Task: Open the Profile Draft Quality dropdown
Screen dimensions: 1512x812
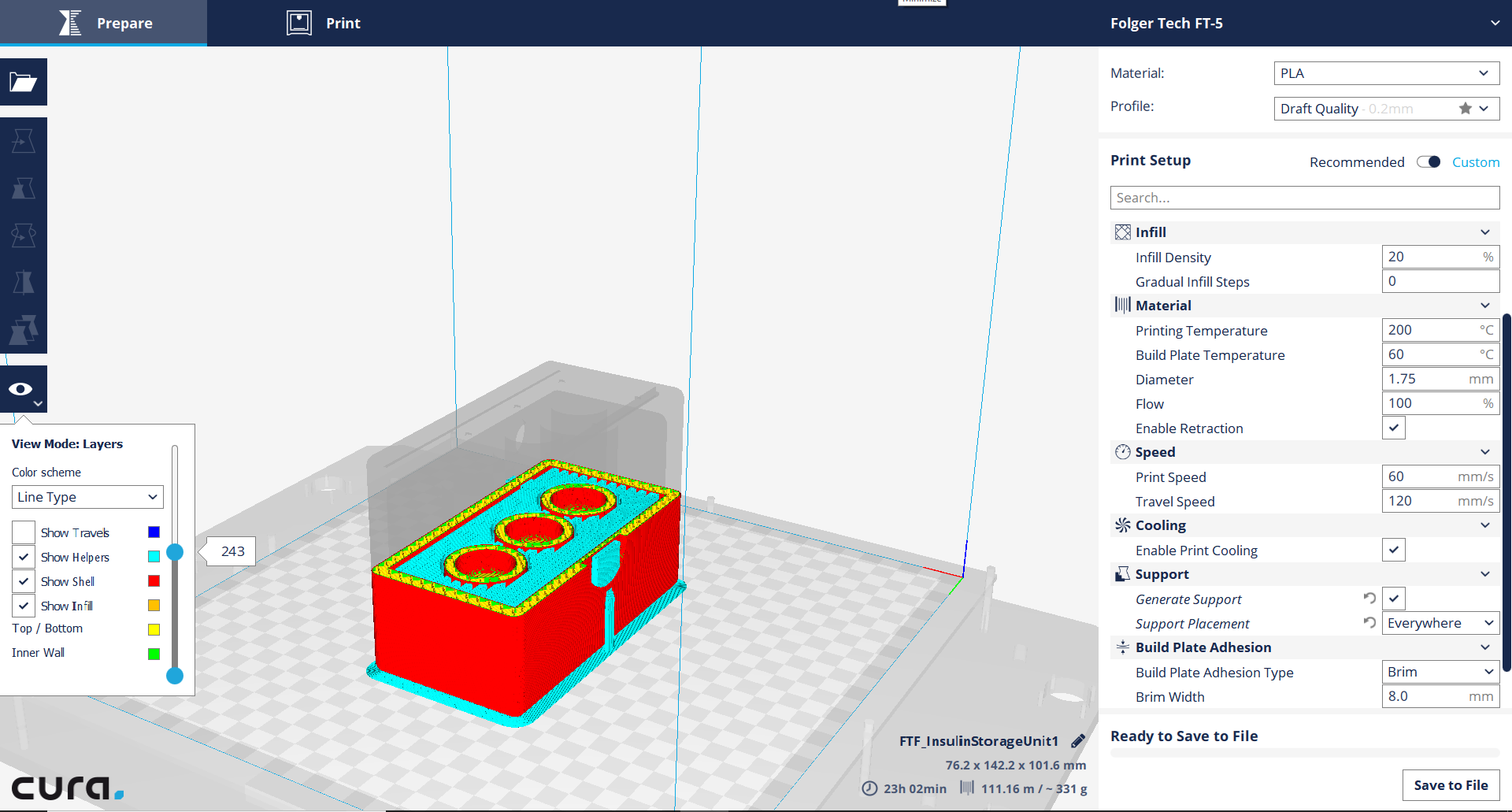Action: [1386, 109]
